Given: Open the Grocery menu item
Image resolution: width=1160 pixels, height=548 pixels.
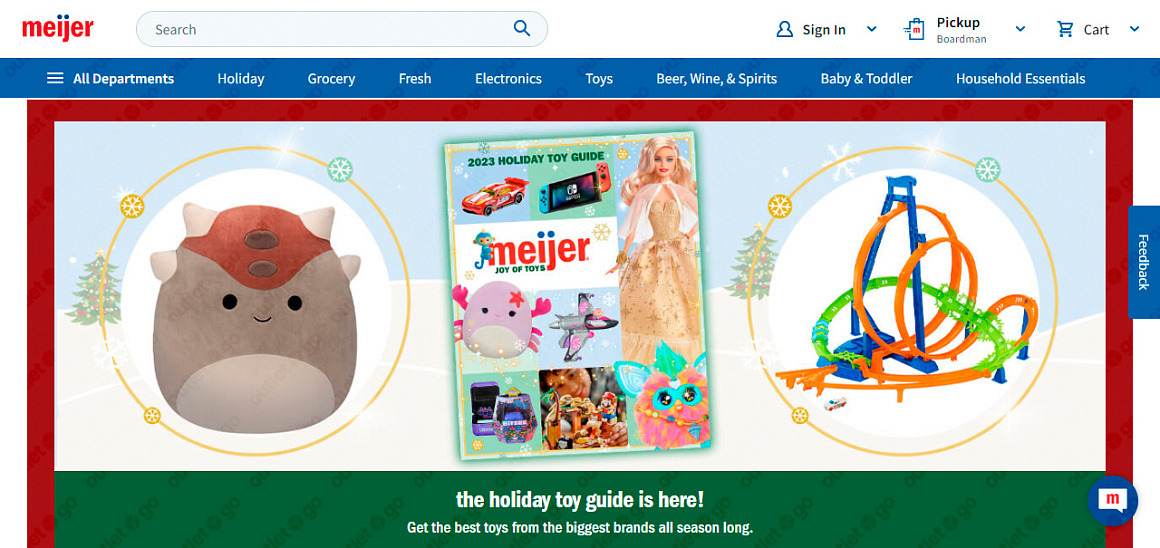Looking at the screenshot, I should pos(331,78).
